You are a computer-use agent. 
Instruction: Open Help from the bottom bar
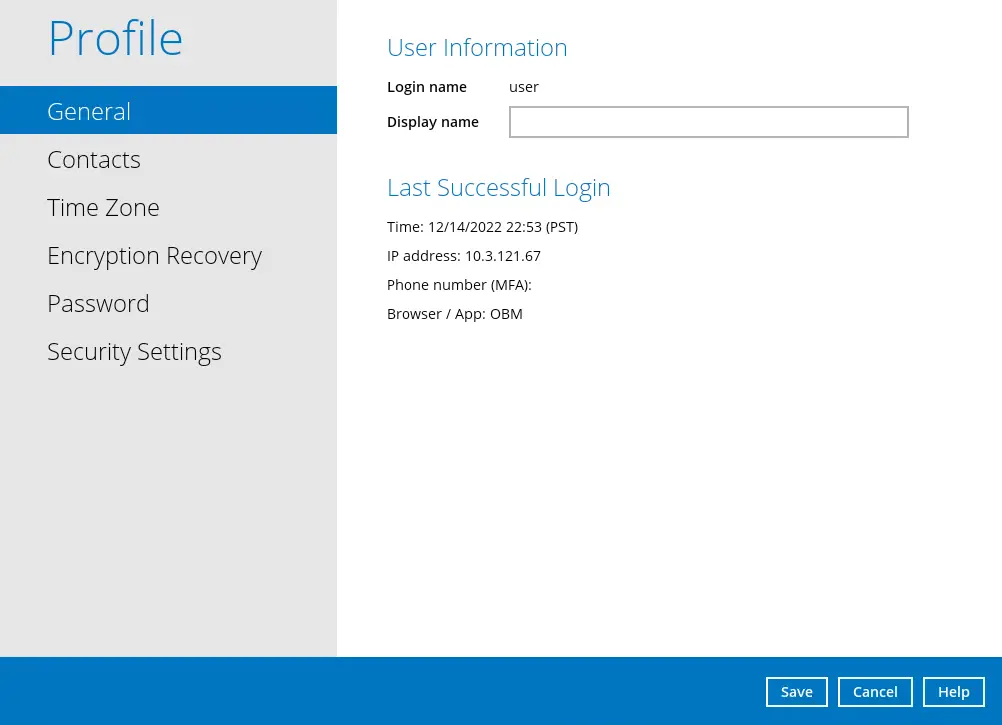[953, 692]
